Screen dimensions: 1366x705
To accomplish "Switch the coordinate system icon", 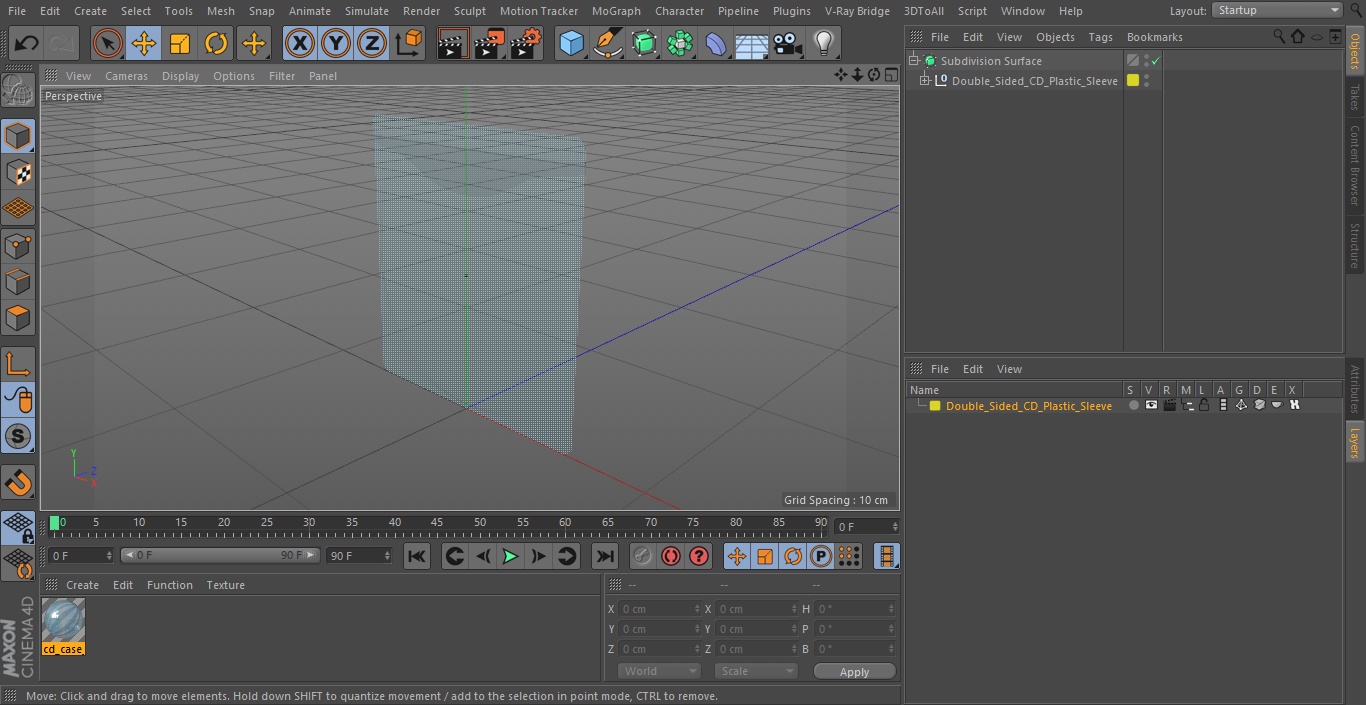I will click(x=410, y=43).
